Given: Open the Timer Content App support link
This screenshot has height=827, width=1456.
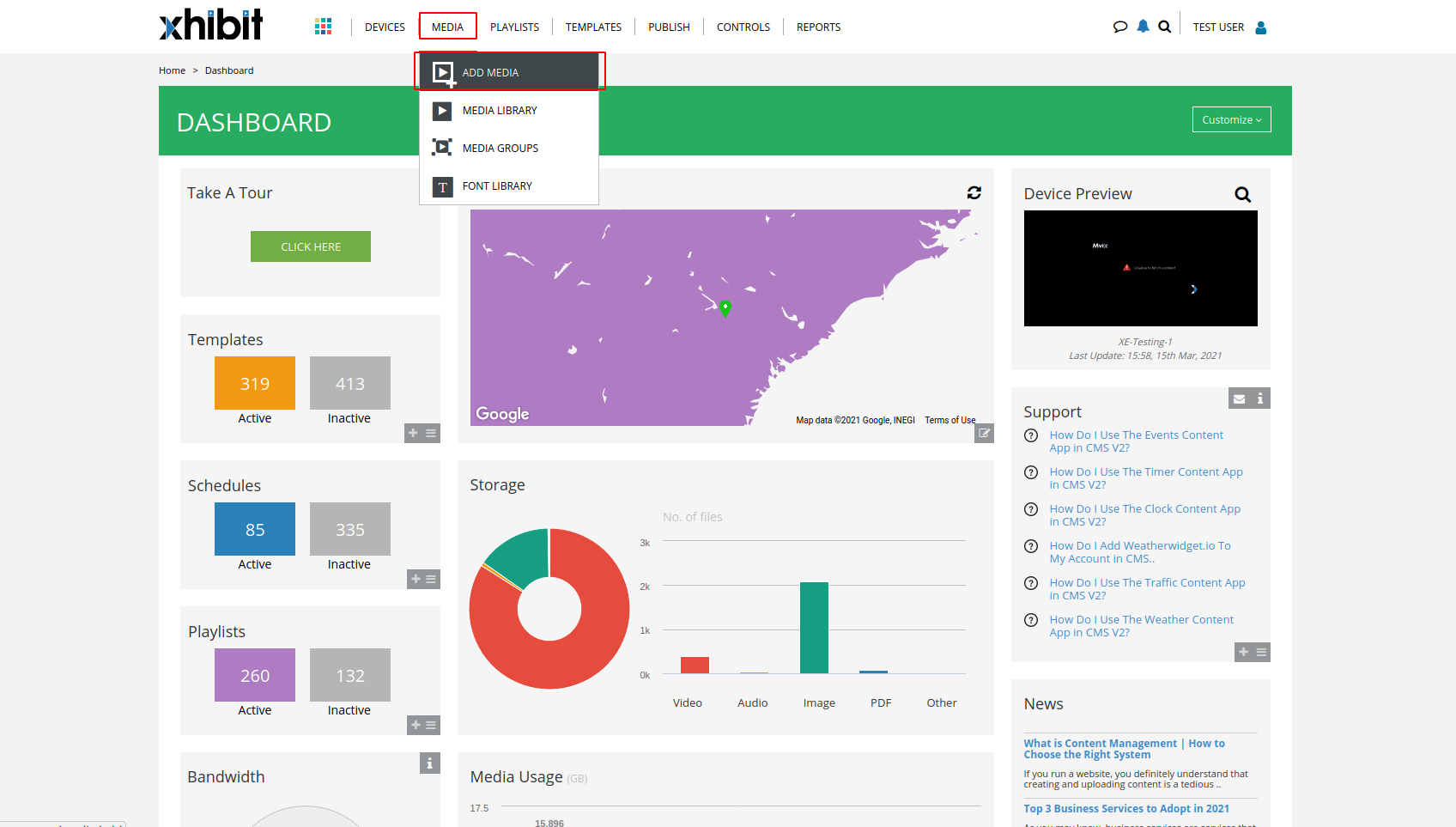Looking at the screenshot, I should [x=1146, y=478].
